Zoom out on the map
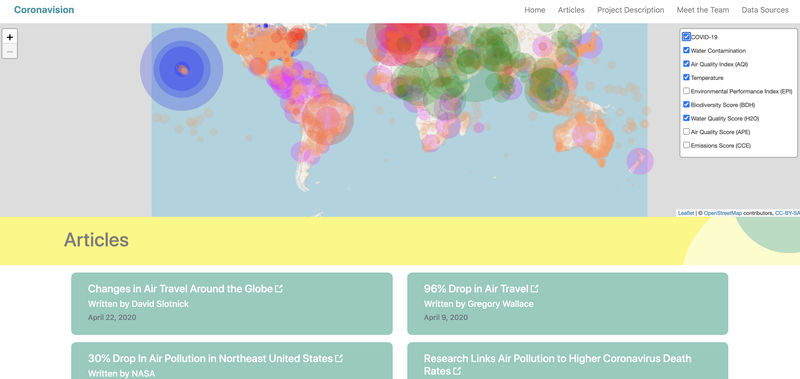This screenshot has height=379, width=800. click(x=10, y=51)
